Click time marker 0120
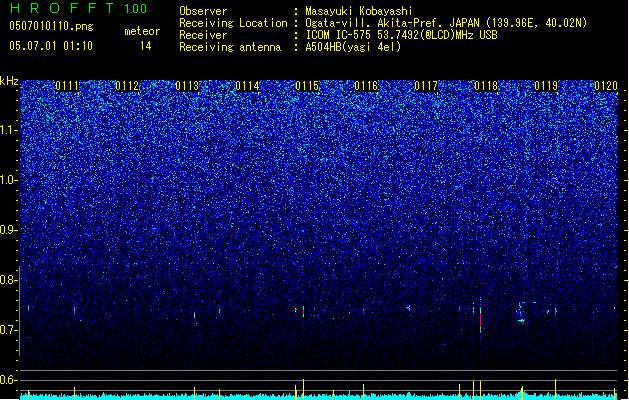 [x=606, y=86]
